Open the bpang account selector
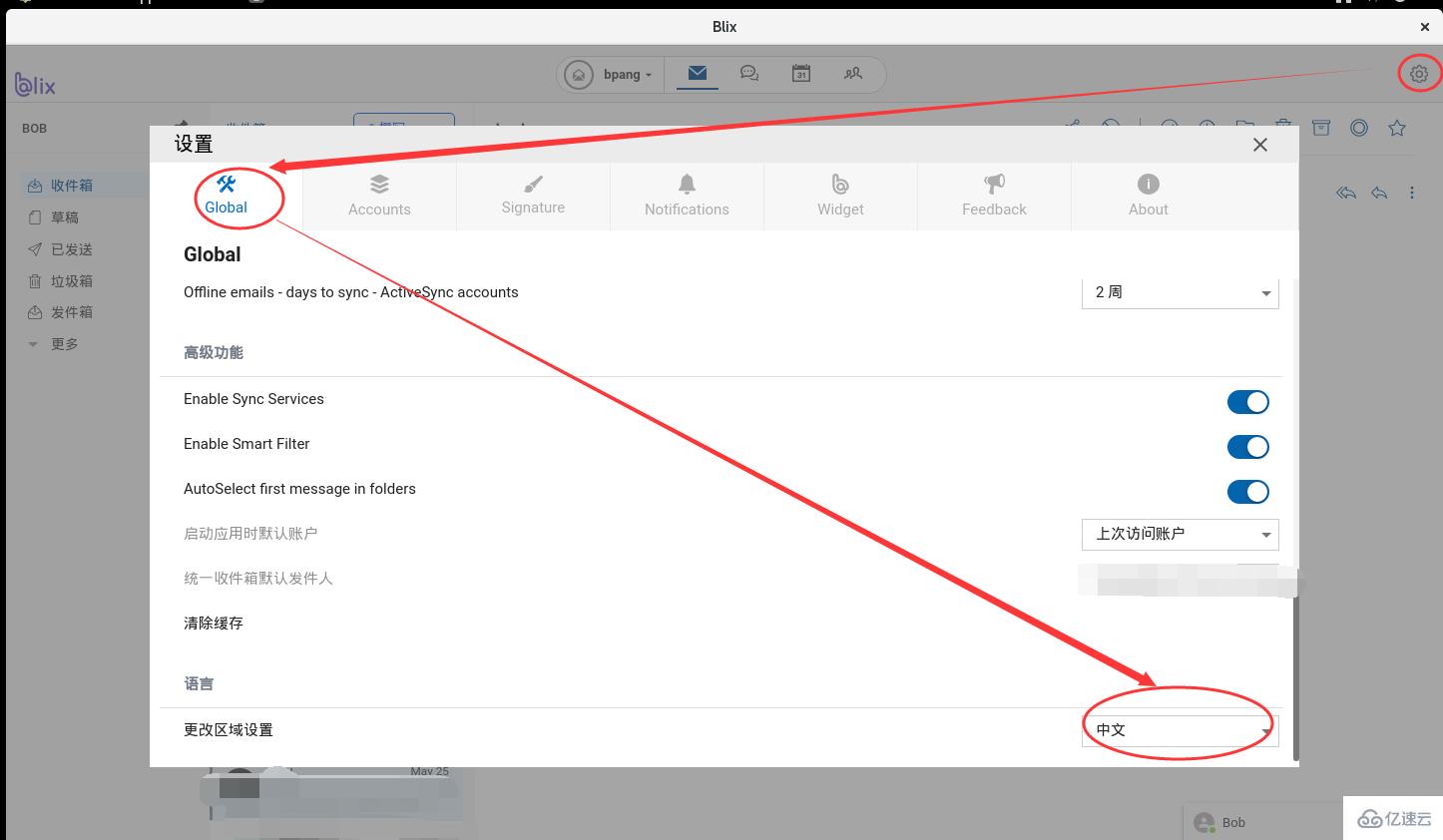 [x=610, y=75]
